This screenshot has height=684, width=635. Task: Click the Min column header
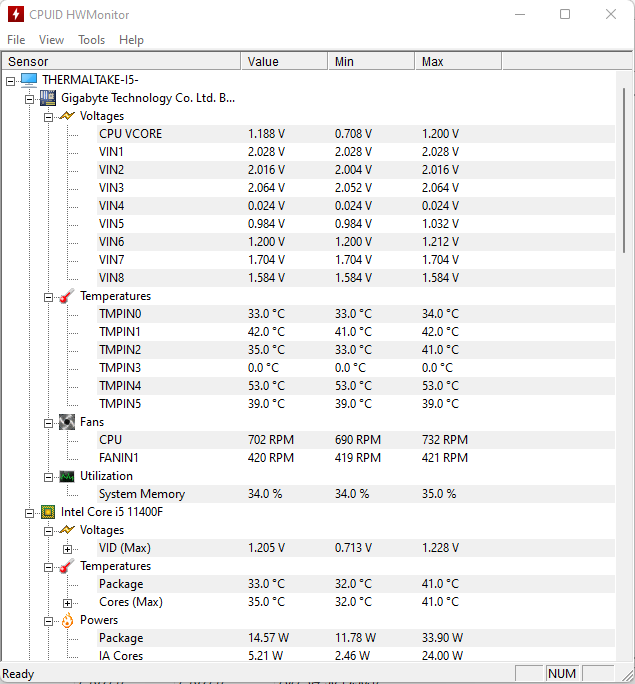tap(371, 62)
